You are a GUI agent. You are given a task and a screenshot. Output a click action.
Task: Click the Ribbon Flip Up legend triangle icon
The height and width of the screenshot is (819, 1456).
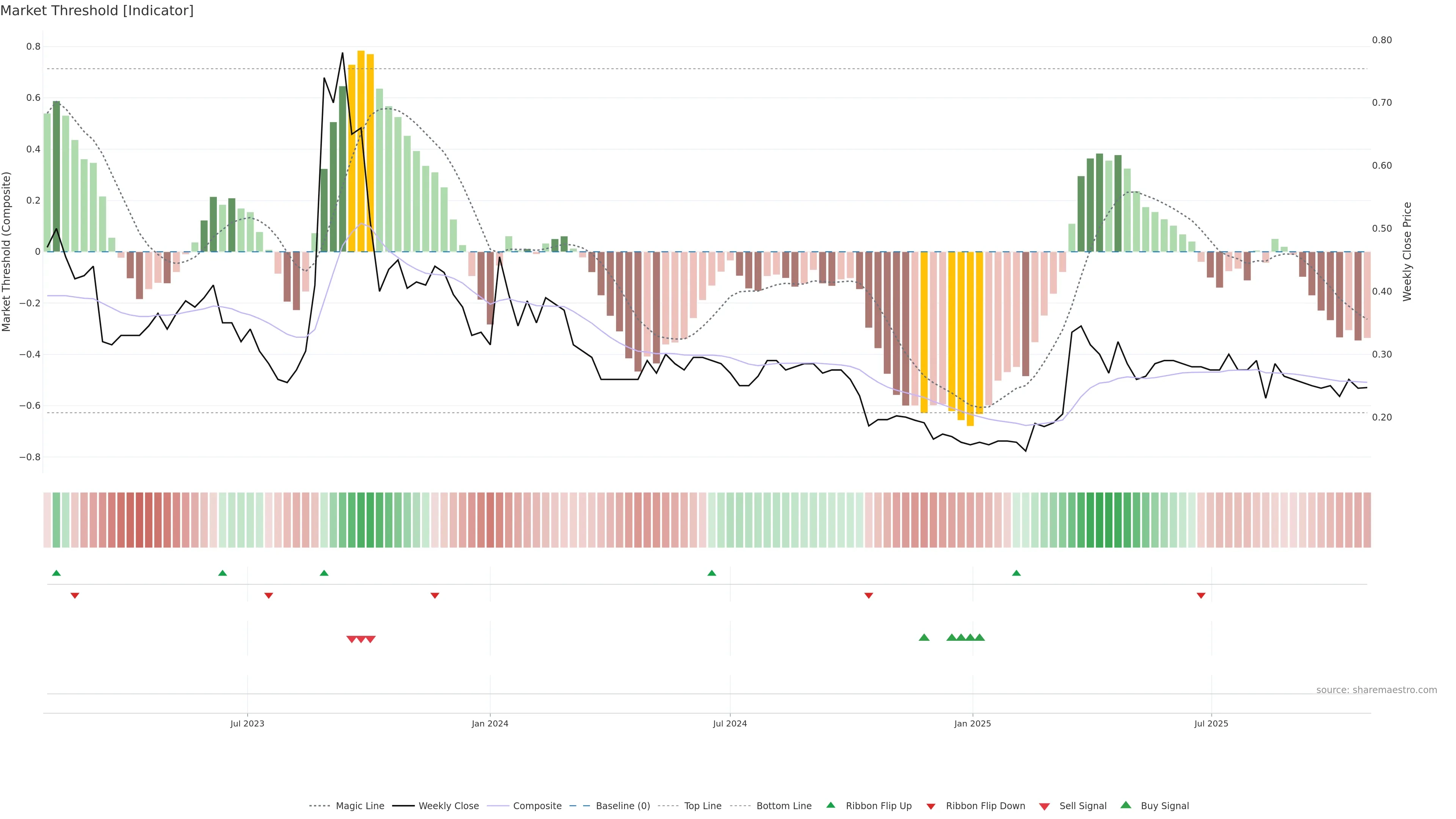[830, 805]
